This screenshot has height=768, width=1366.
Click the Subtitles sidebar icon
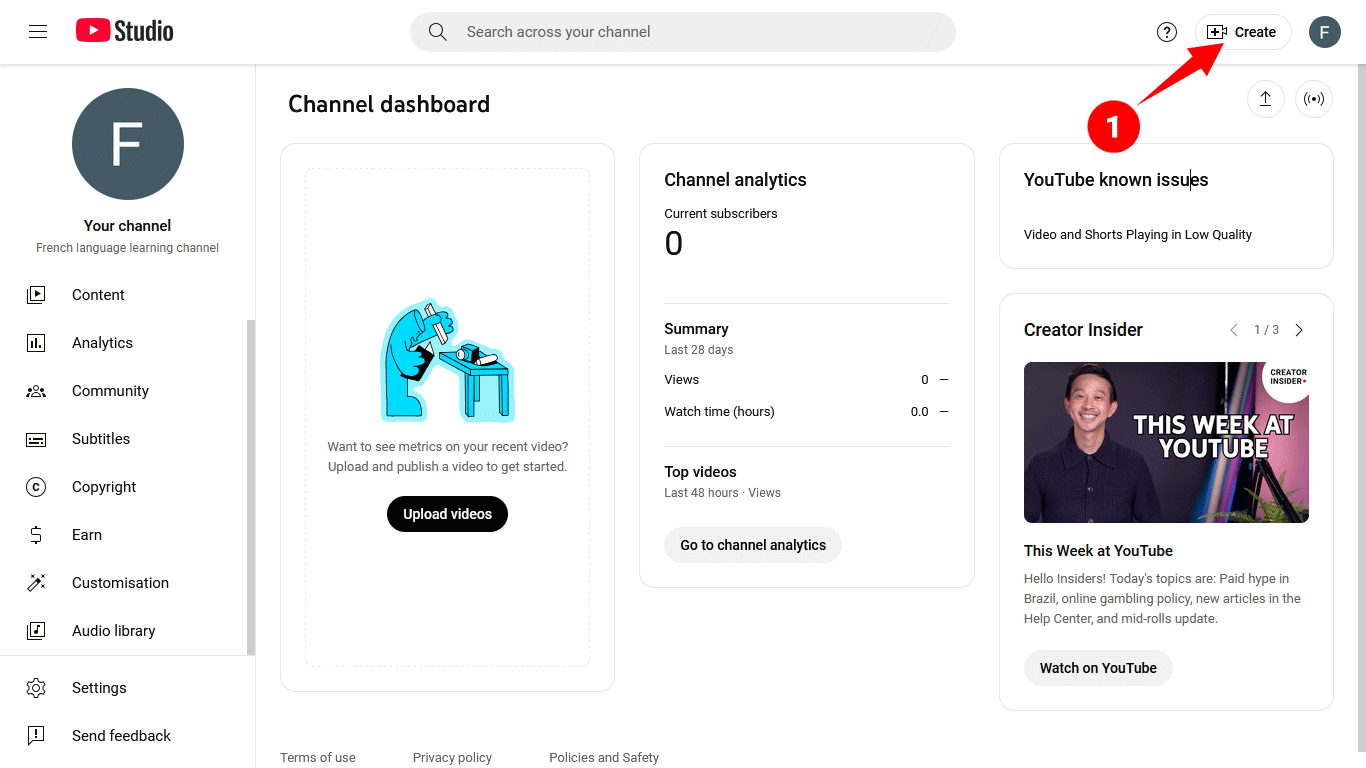[36, 439]
